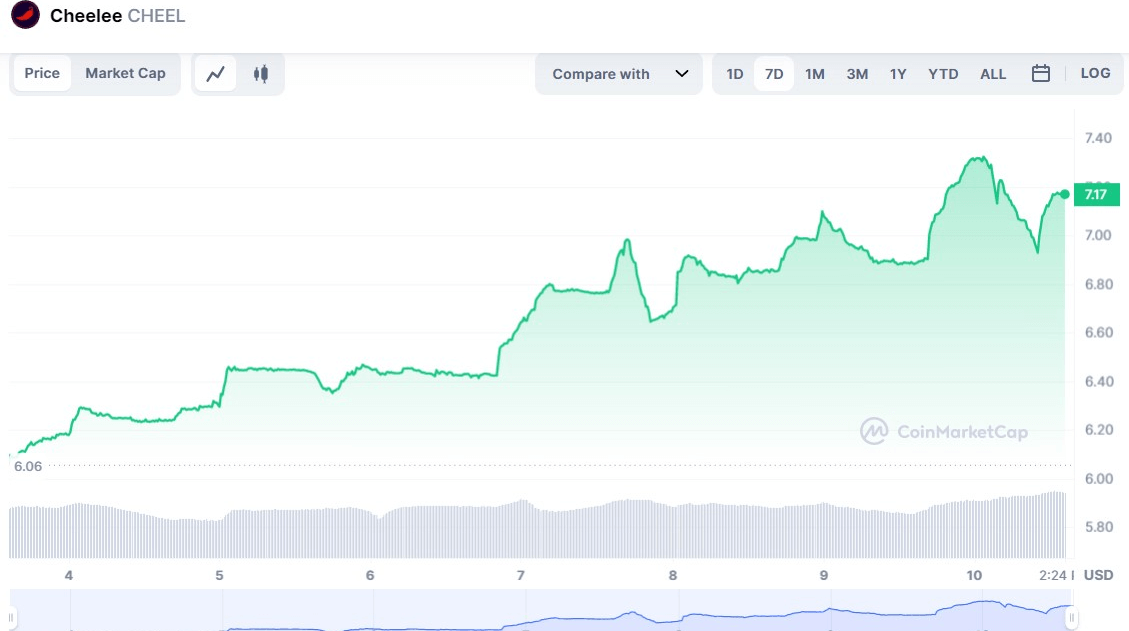
Task: Switch to candlestick chart view
Action: pos(261,73)
